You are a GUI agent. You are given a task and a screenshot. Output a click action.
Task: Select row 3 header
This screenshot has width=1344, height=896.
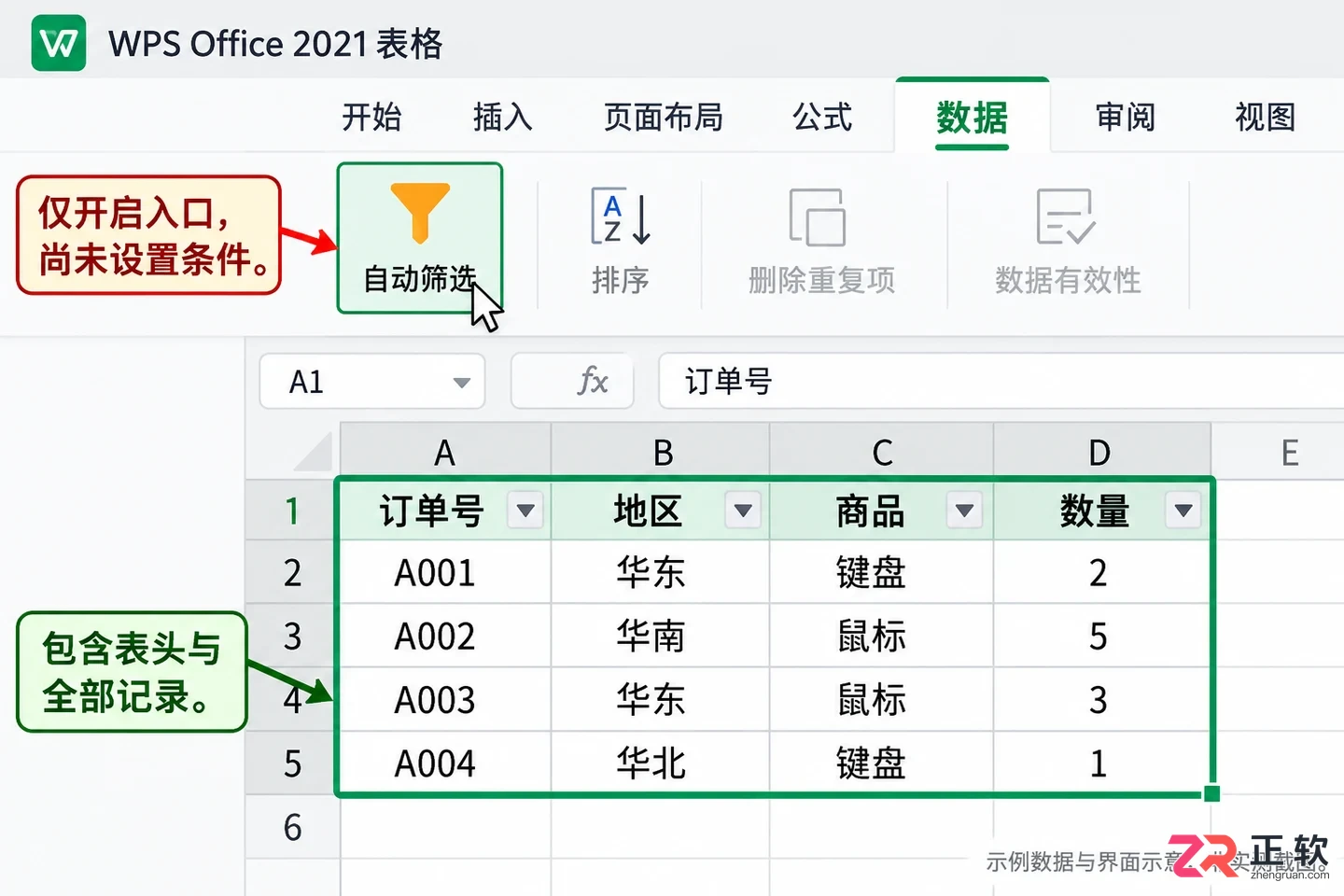292,637
